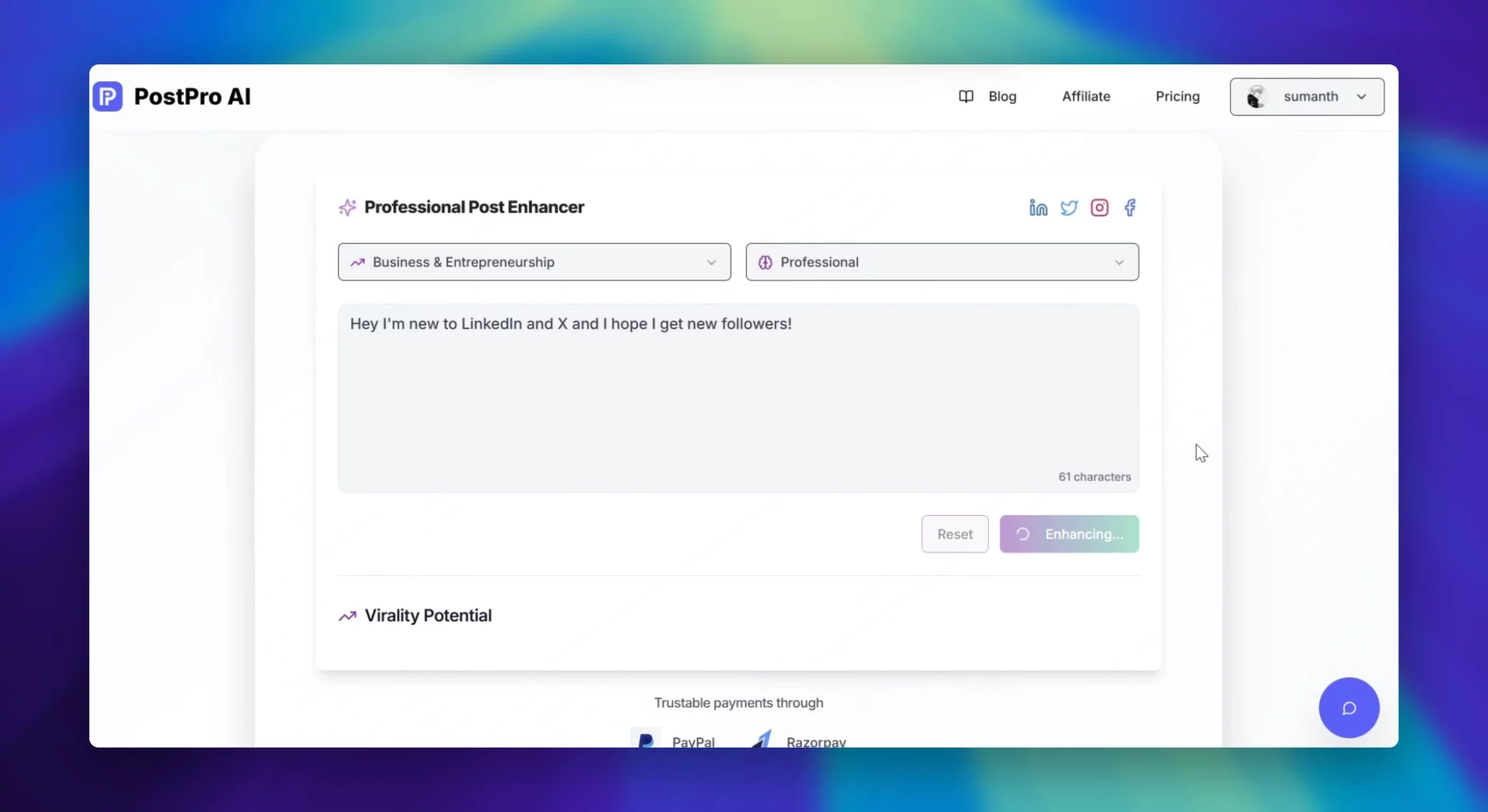Click the Enhancing... button

click(x=1069, y=534)
